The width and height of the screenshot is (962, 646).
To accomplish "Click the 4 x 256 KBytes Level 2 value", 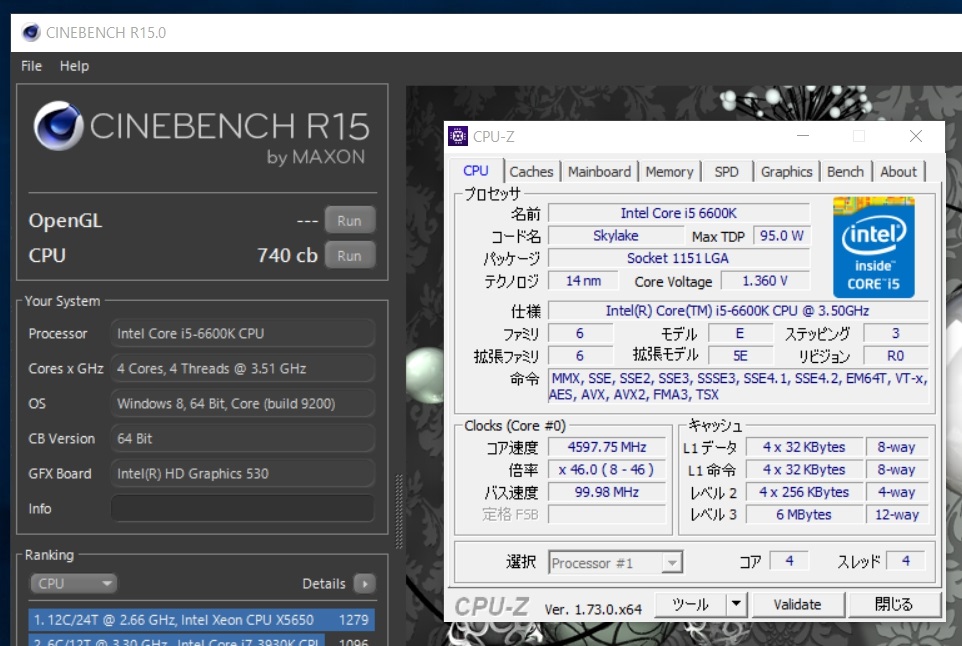I will click(x=804, y=492).
